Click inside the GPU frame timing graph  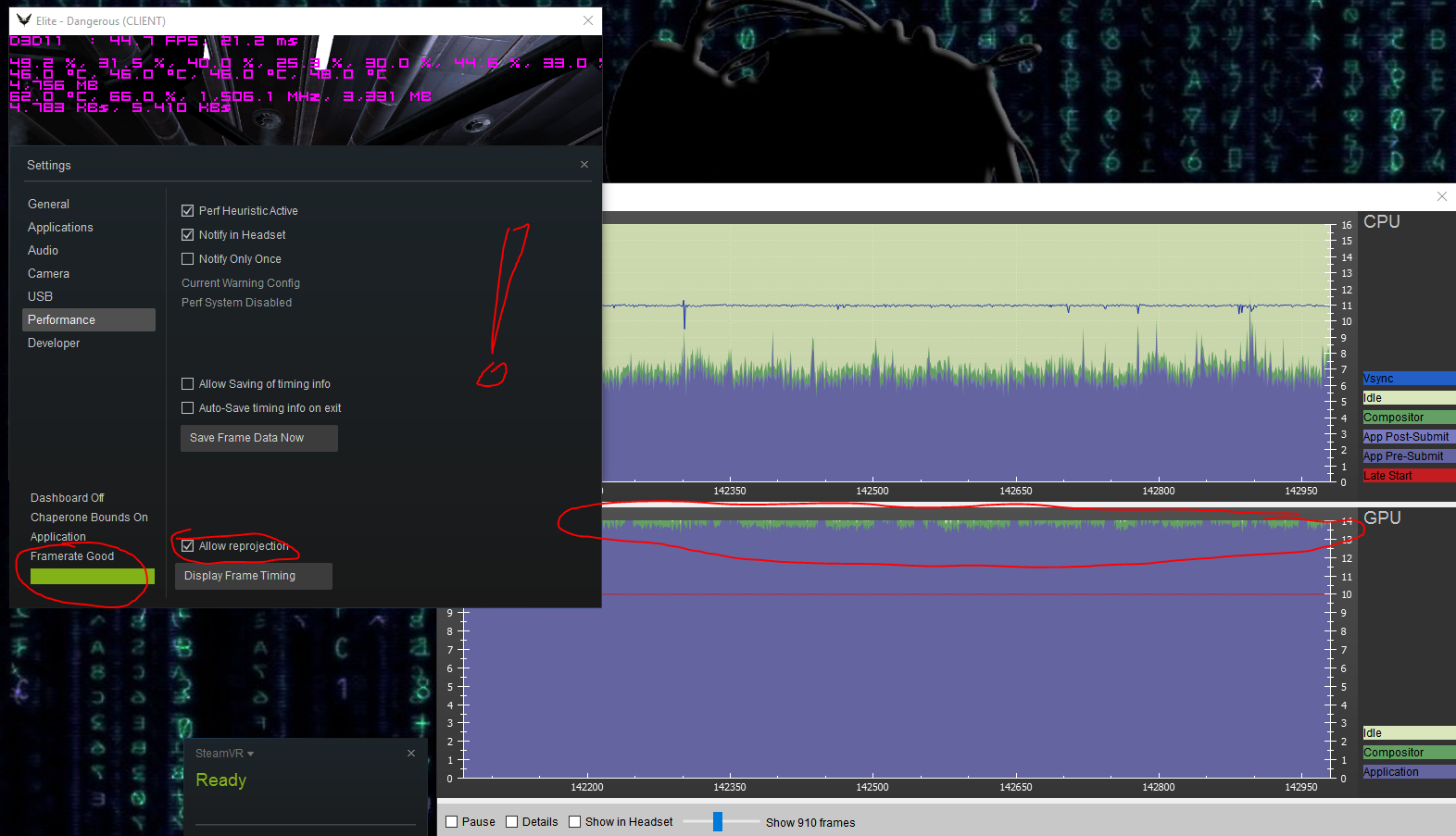coord(897,648)
